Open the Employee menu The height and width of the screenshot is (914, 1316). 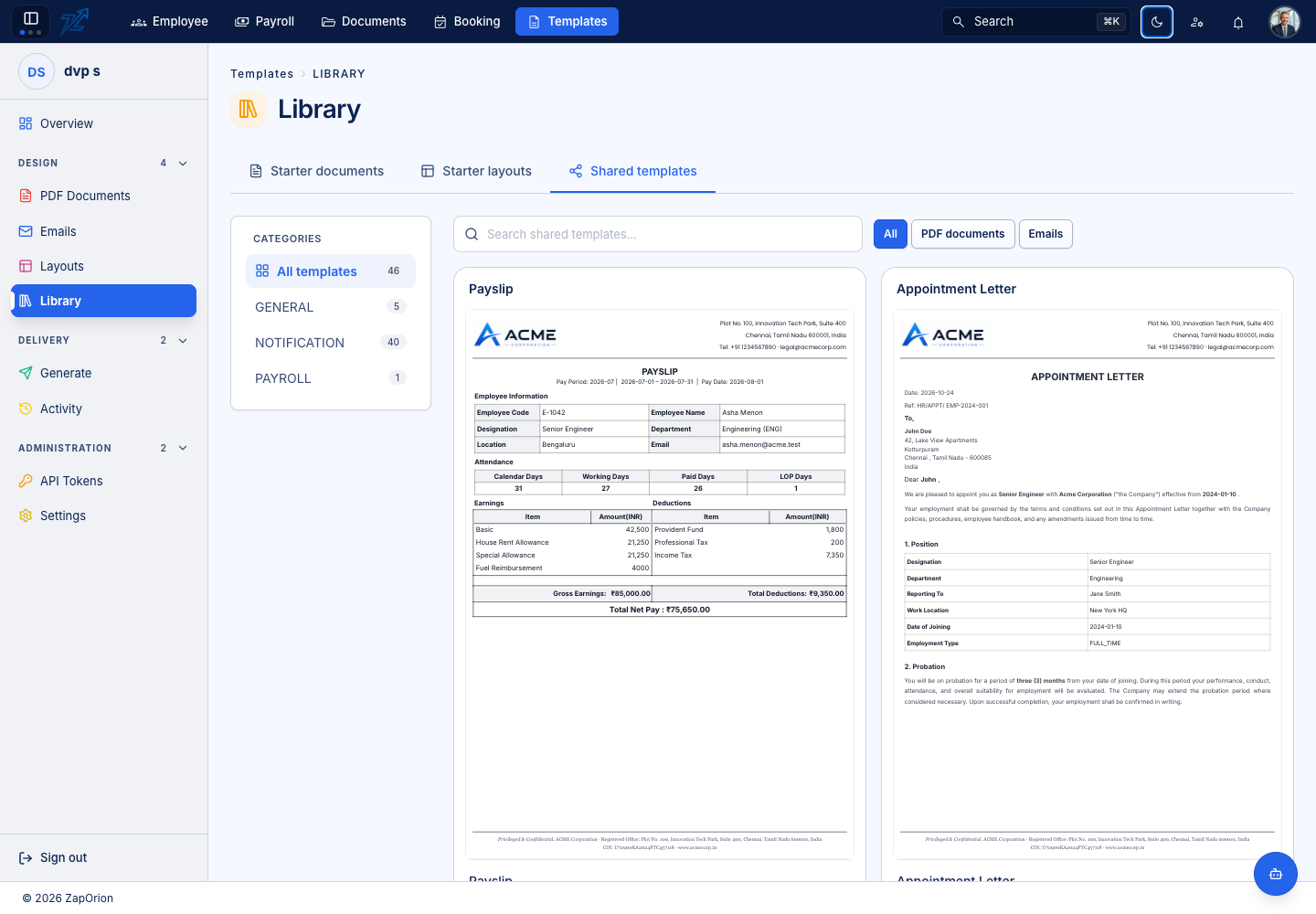[169, 21]
